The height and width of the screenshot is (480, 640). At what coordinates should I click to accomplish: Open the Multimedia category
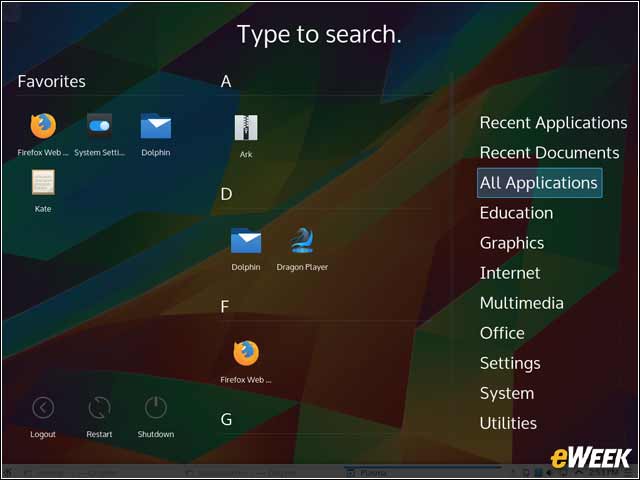coord(522,303)
